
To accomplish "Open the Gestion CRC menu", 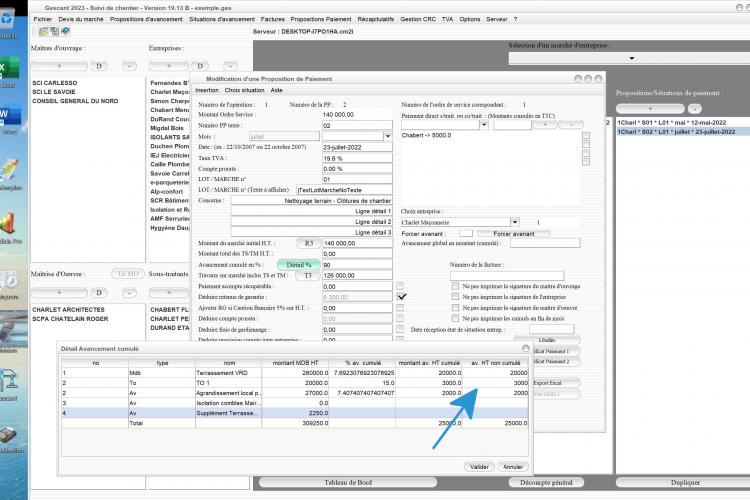I will pos(418,19).
